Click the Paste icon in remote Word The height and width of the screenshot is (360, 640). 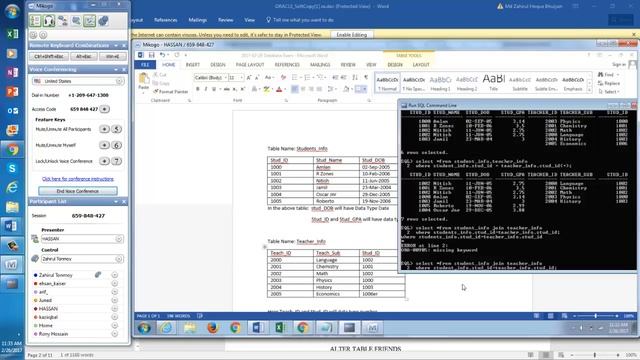click(143, 78)
